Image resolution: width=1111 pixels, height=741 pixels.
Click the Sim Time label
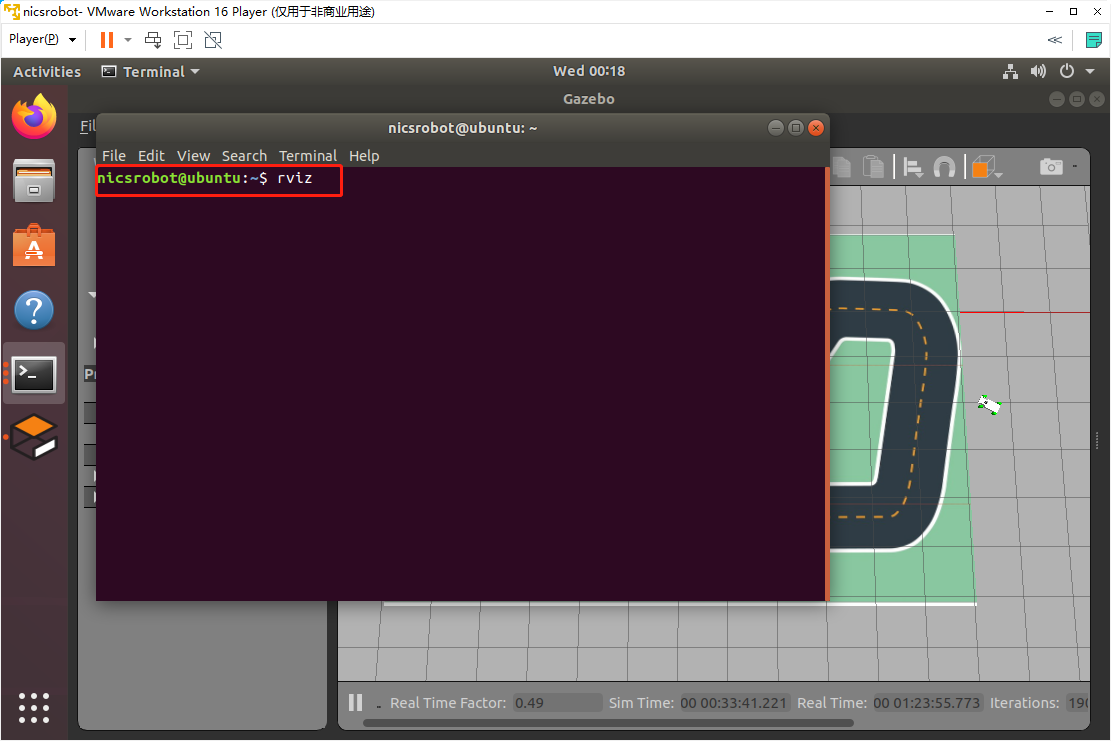click(641, 703)
